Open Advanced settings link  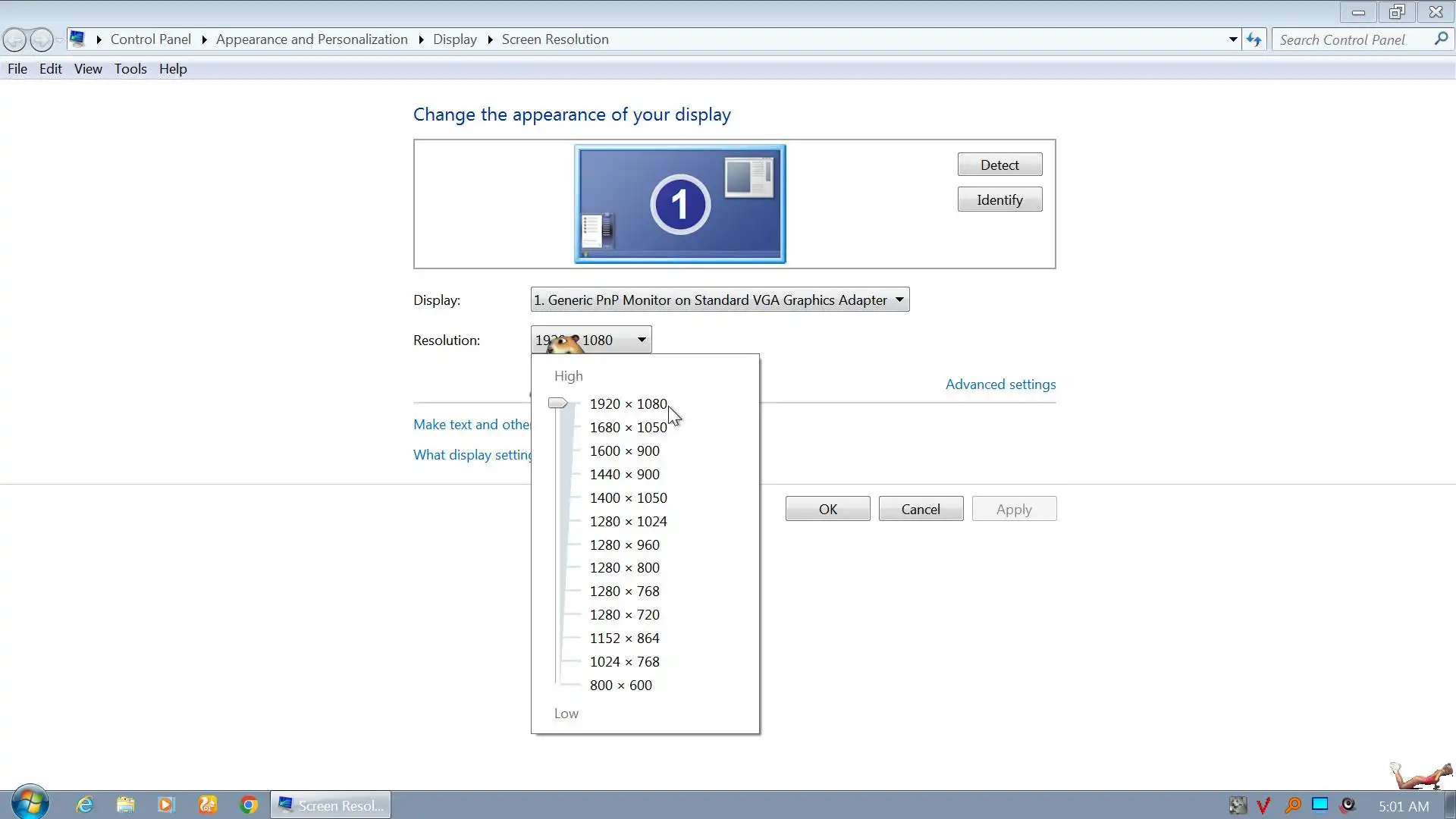(1000, 384)
